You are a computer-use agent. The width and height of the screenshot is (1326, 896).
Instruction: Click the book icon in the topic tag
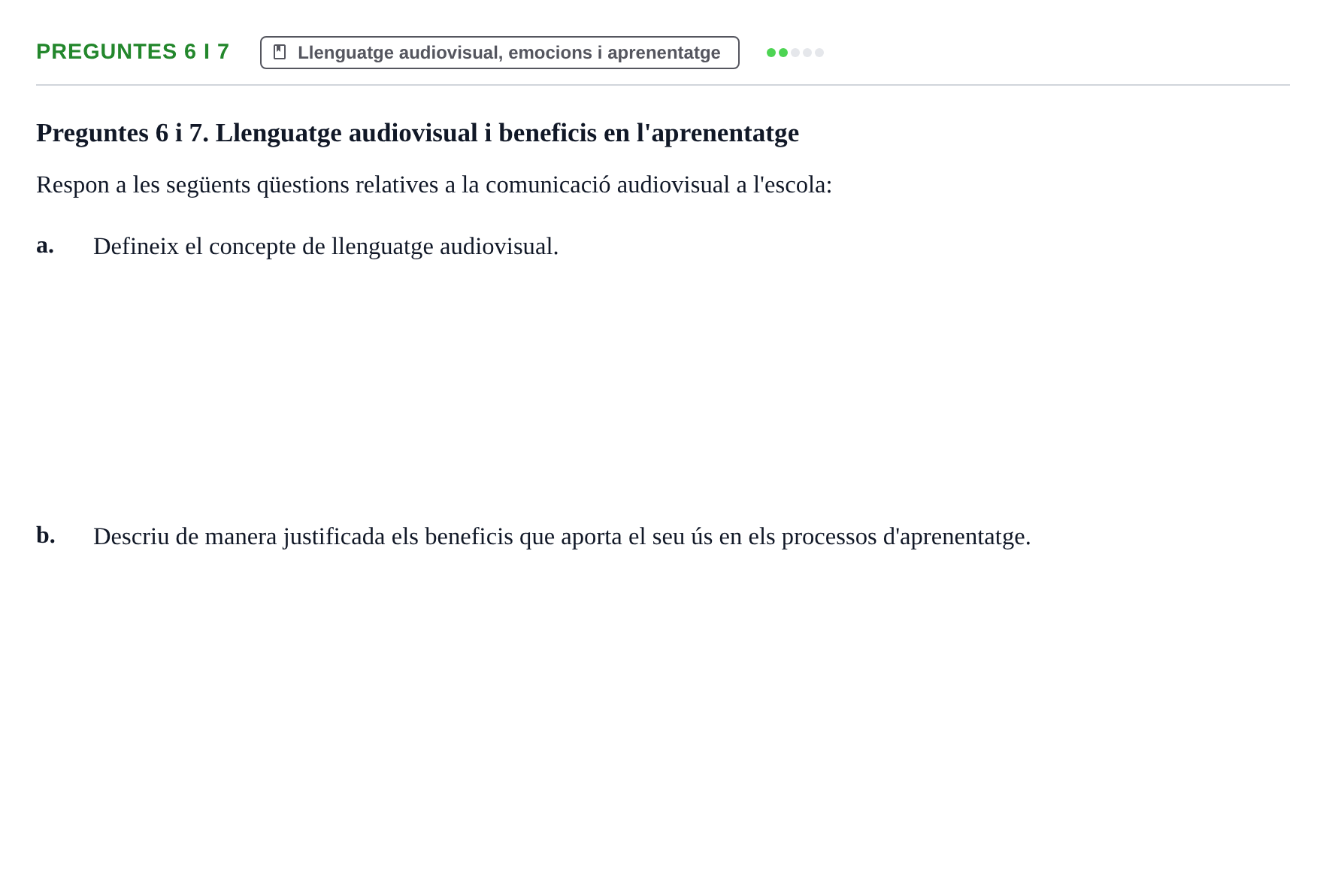click(x=280, y=53)
